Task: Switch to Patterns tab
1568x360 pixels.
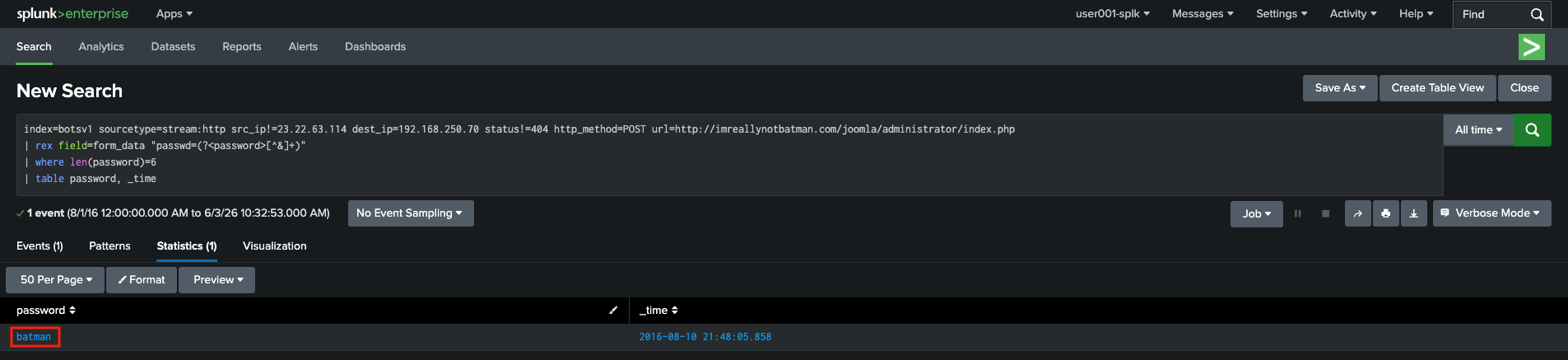Action: click(x=109, y=246)
